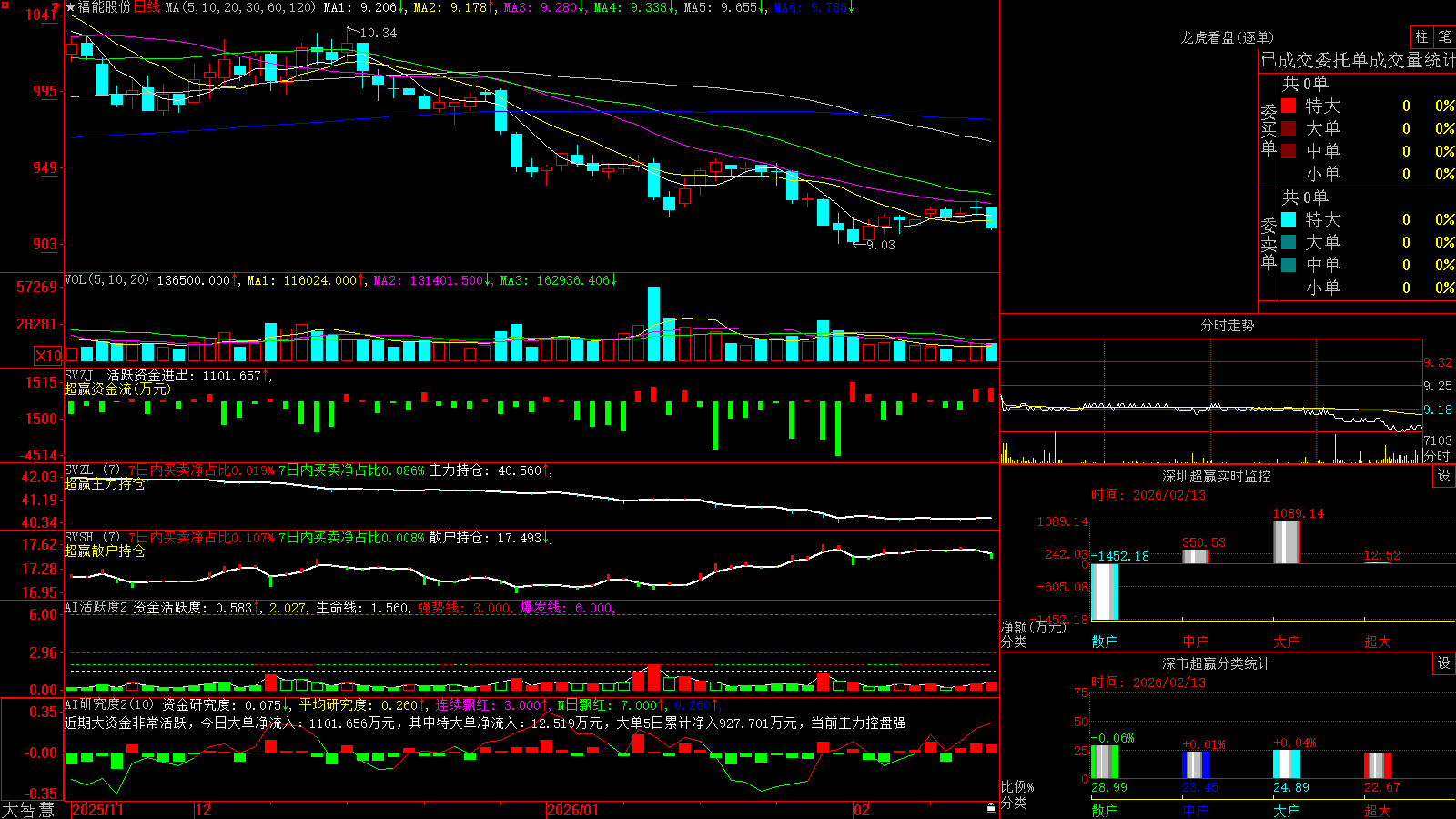
Task: Click the red 特大 buy order swatch
Action: tap(1289, 106)
